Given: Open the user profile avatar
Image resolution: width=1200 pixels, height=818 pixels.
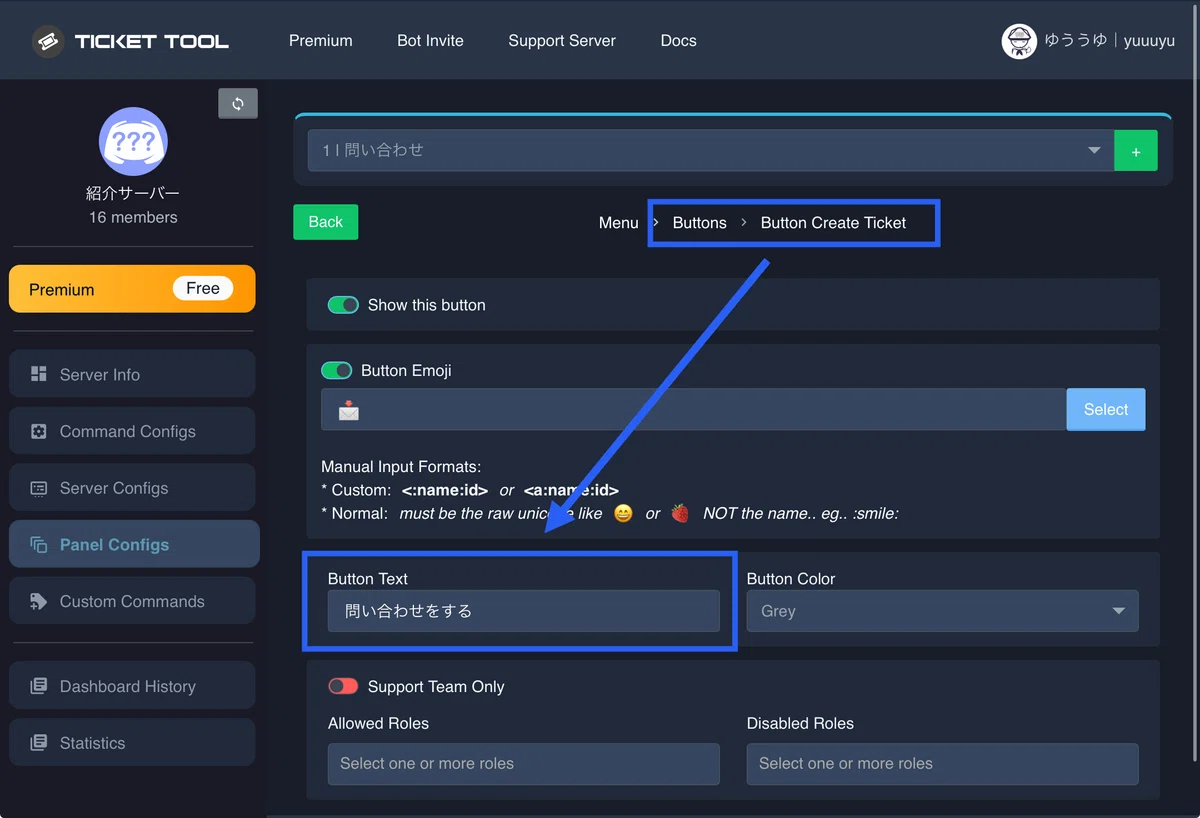Looking at the screenshot, I should pyautogui.click(x=1019, y=41).
